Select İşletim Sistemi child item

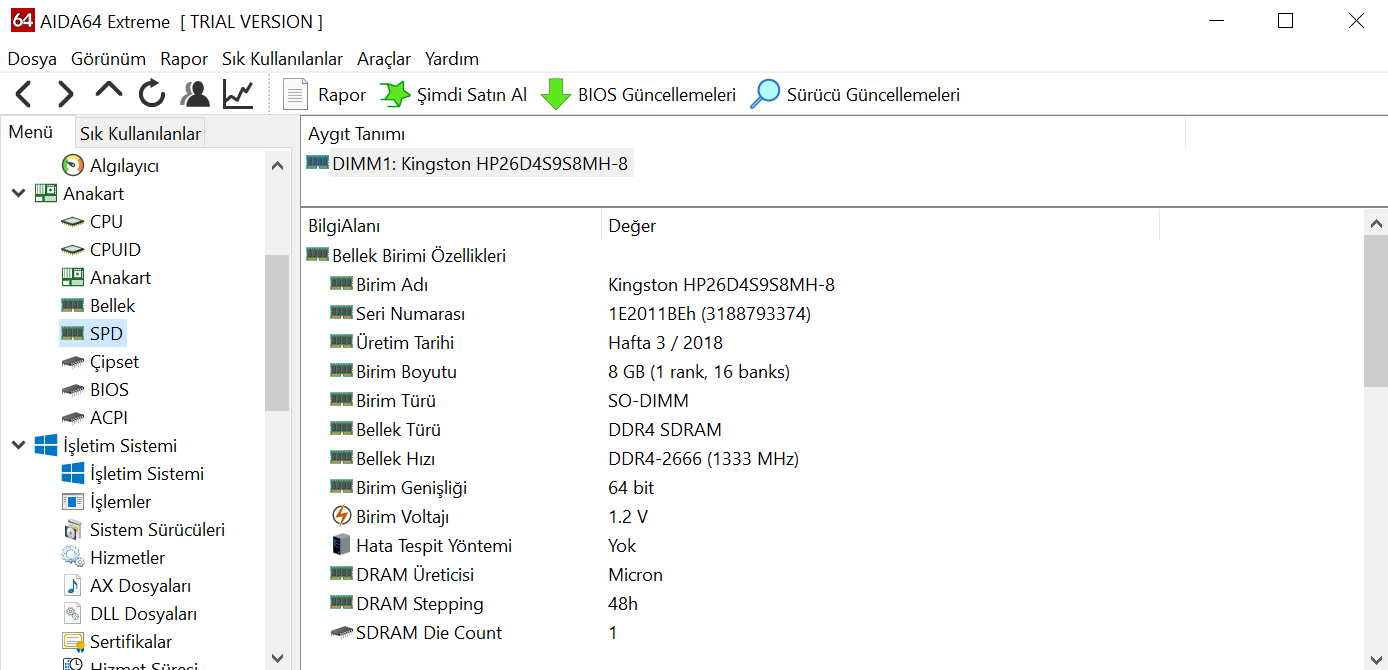tap(133, 473)
